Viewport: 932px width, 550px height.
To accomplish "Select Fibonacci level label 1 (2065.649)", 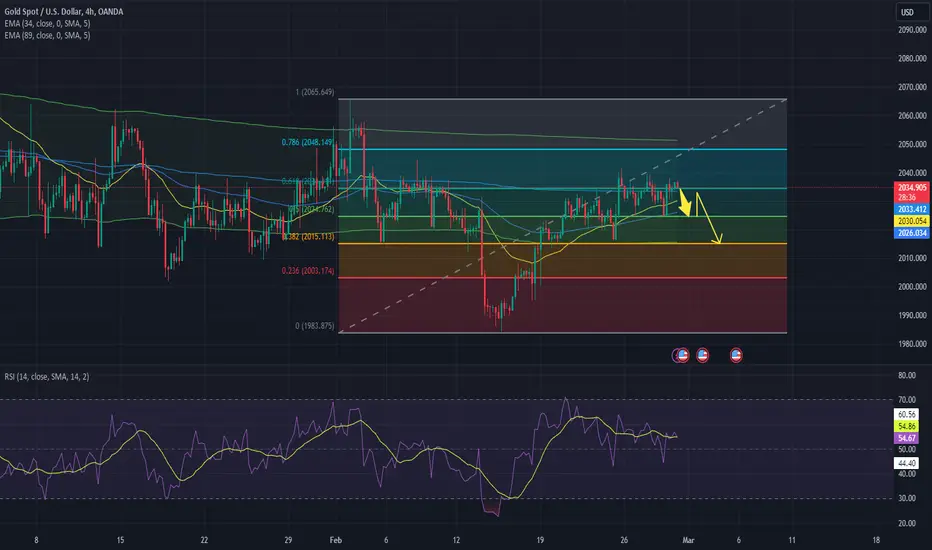I will coord(315,92).
